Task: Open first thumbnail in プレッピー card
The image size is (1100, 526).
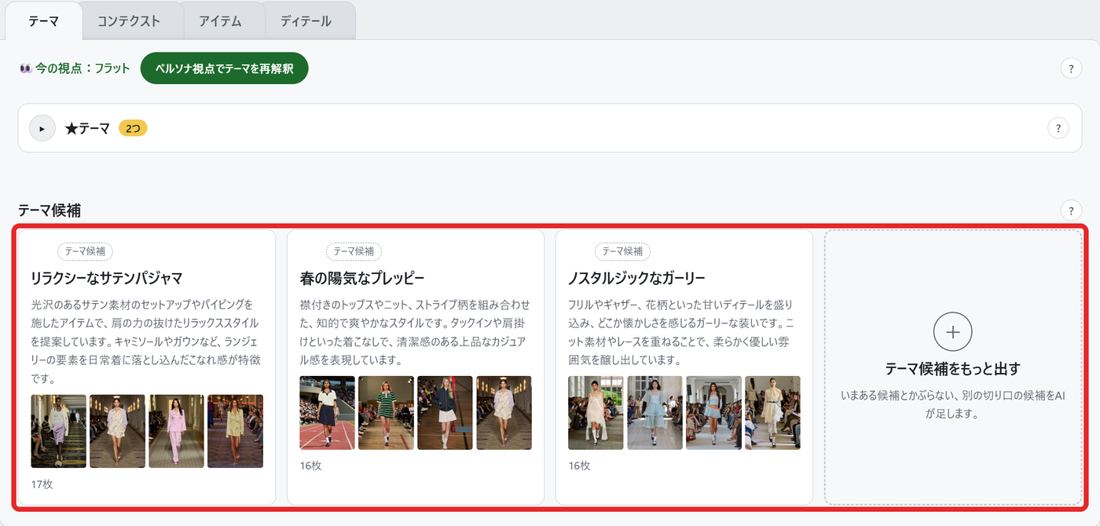Action: pos(327,412)
